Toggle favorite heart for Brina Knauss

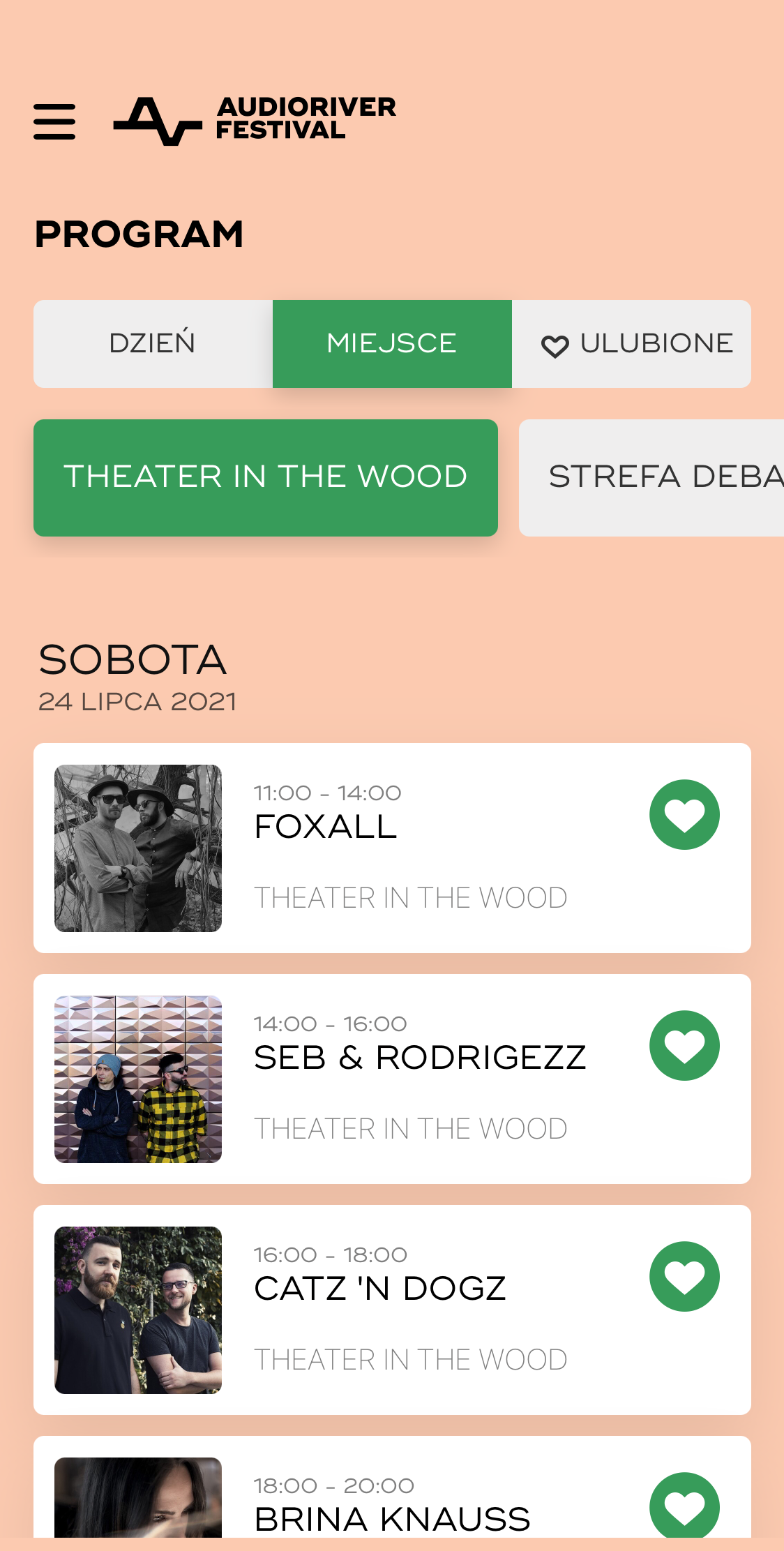684,1506
